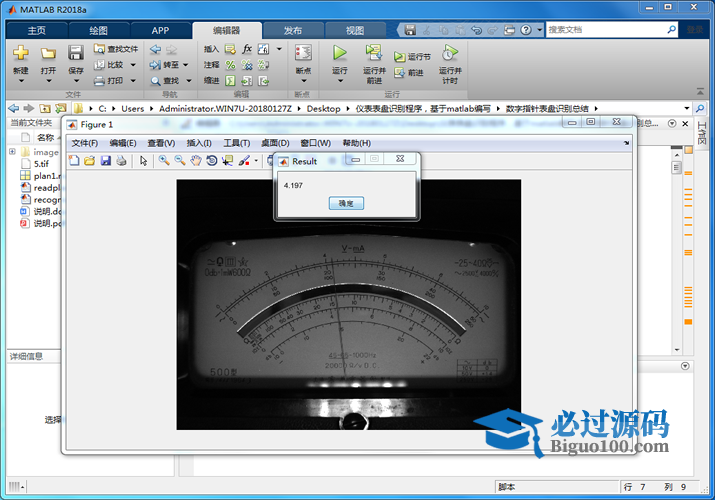Select the Rotate 3D tool in Figure 1
The image size is (715, 500).
212,160
